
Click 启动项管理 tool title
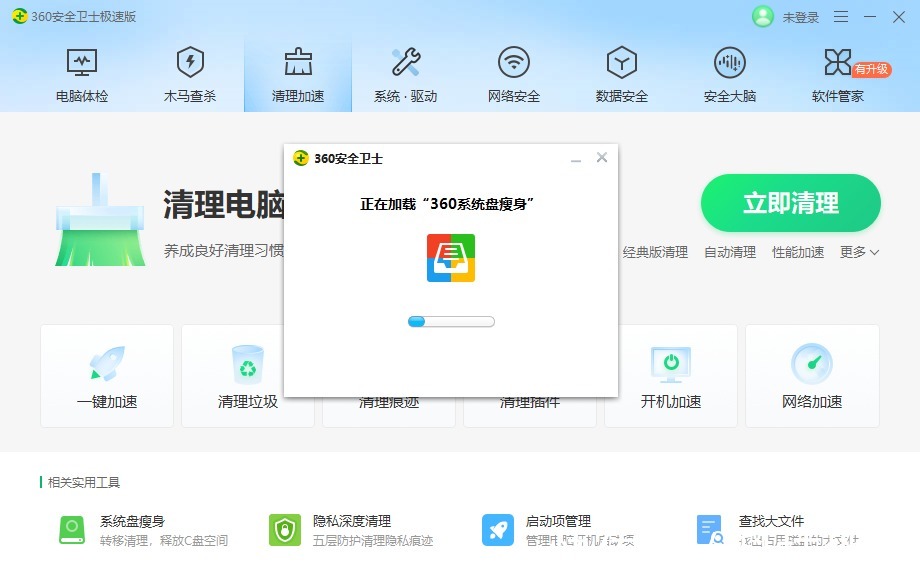[558, 521]
